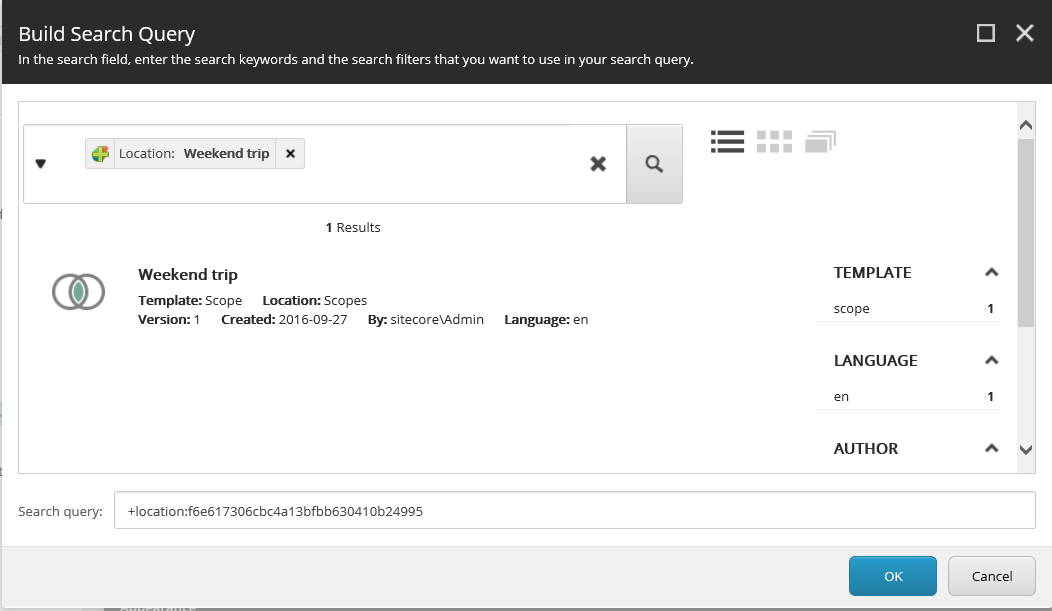
Task: Switch results to stacked card view
Action: point(820,141)
